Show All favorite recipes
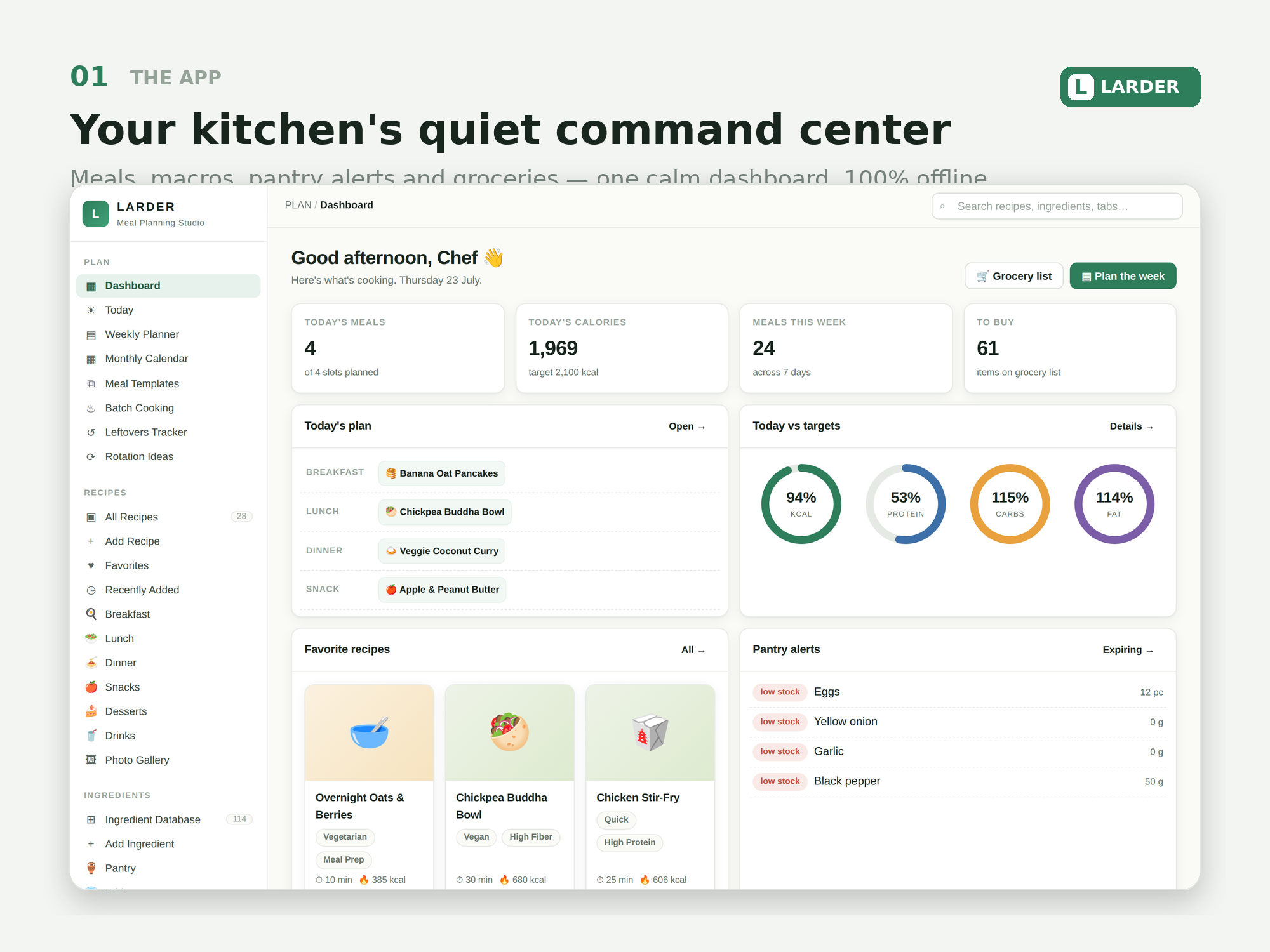The height and width of the screenshot is (952, 1270). pos(693,650)
